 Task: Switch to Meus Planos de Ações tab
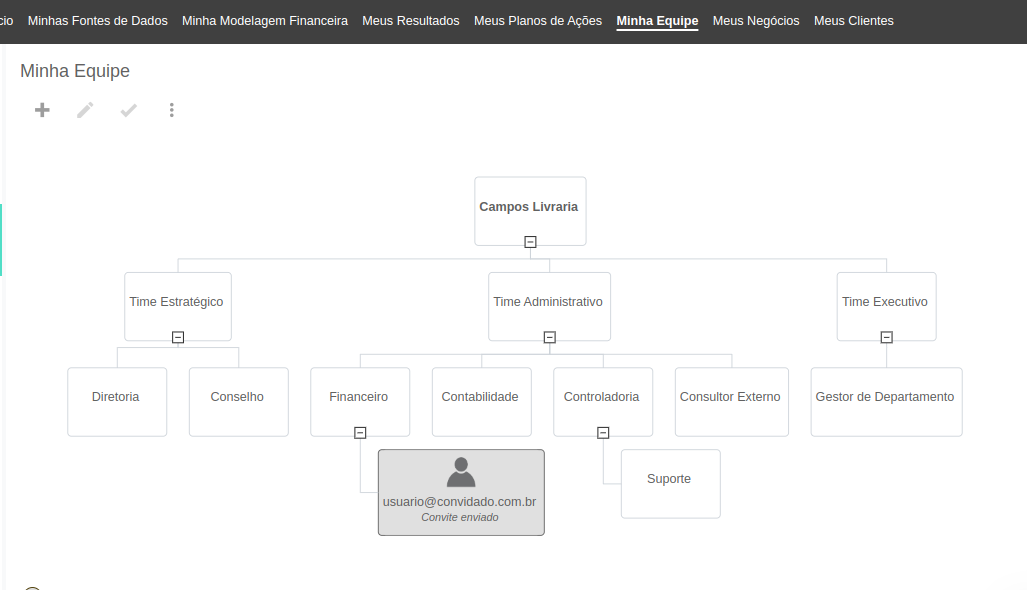(538, 21)
